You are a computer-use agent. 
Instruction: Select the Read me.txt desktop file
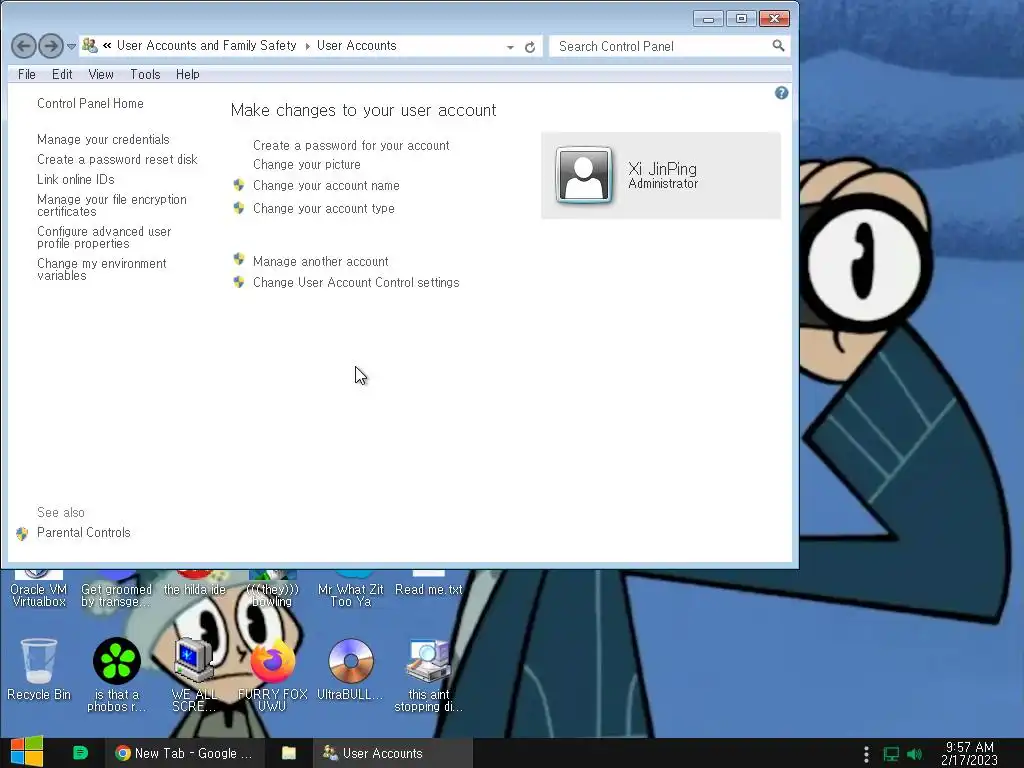pyautogui.click(x=428, y=583)
